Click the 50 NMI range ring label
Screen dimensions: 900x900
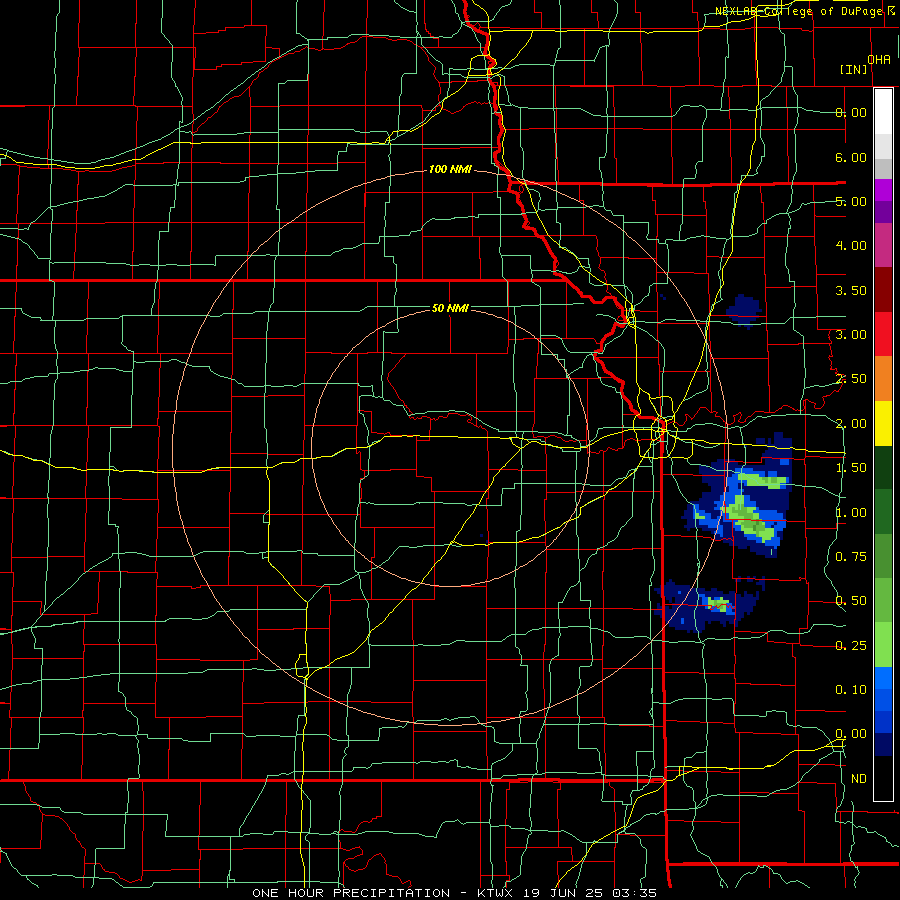point(450,308)
